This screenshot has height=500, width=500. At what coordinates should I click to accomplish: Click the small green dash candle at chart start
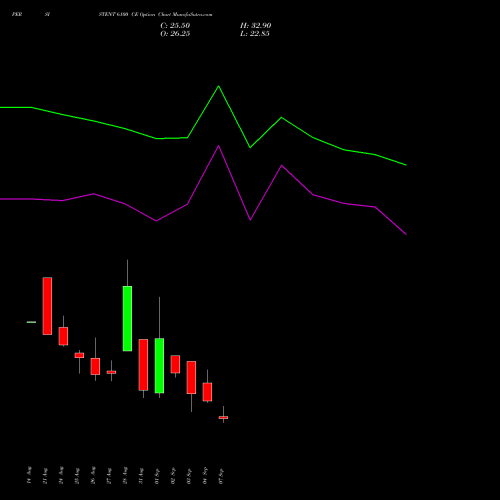(31, 322)
